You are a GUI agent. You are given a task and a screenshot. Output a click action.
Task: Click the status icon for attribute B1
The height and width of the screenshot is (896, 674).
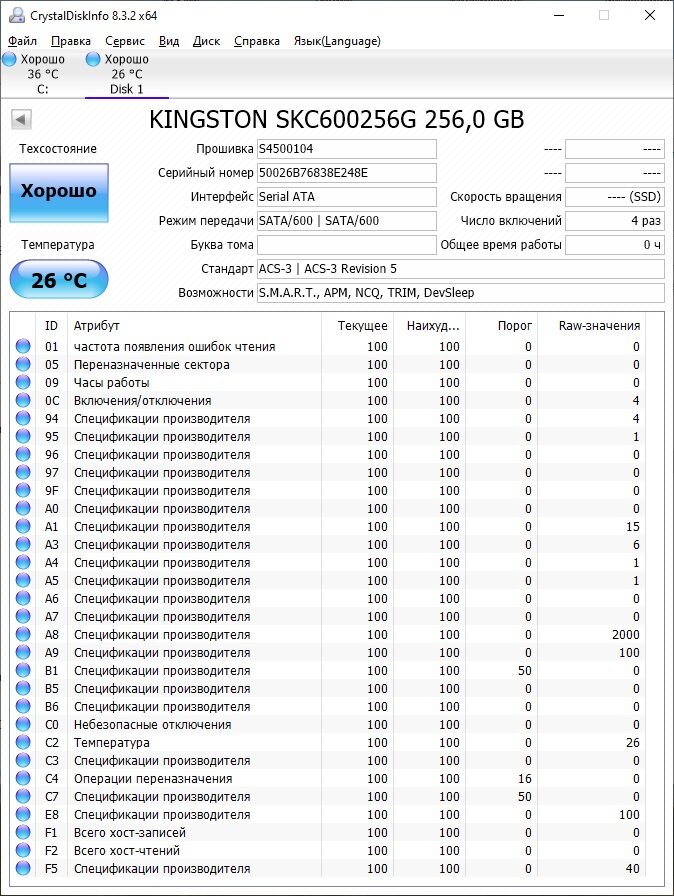[x=23, y=670]
